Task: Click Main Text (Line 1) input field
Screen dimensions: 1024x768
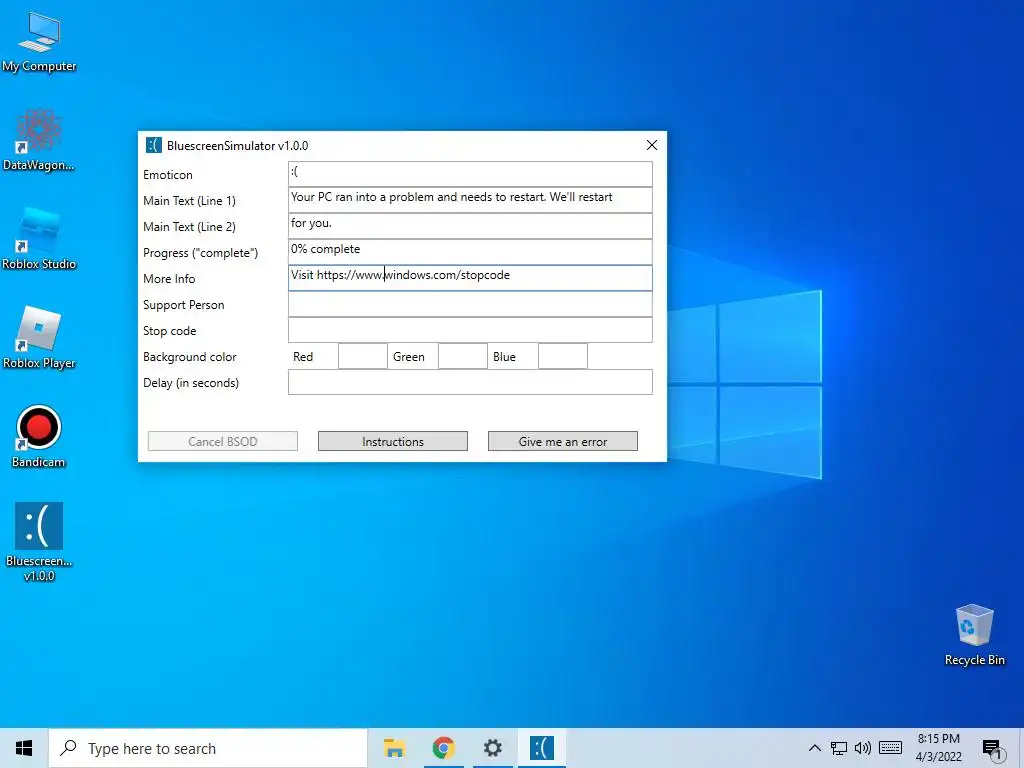Action: [470, 200]
